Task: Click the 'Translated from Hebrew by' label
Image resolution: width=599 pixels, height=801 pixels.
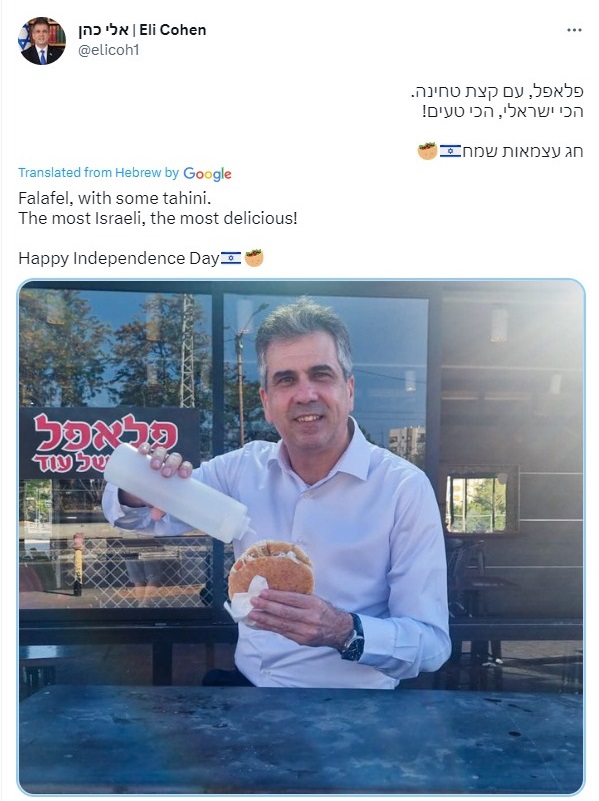Action: point(99,173)
